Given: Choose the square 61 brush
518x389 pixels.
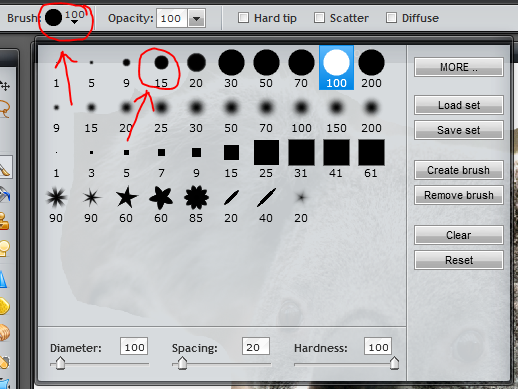Looking at the screenshot, I should 371,158.
